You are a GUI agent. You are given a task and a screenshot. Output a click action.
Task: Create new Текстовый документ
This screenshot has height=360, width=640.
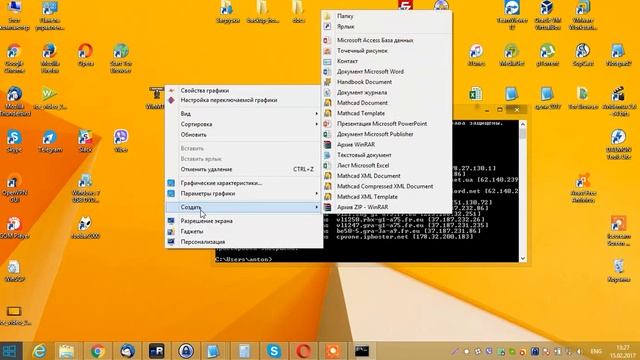pos(387,155)
